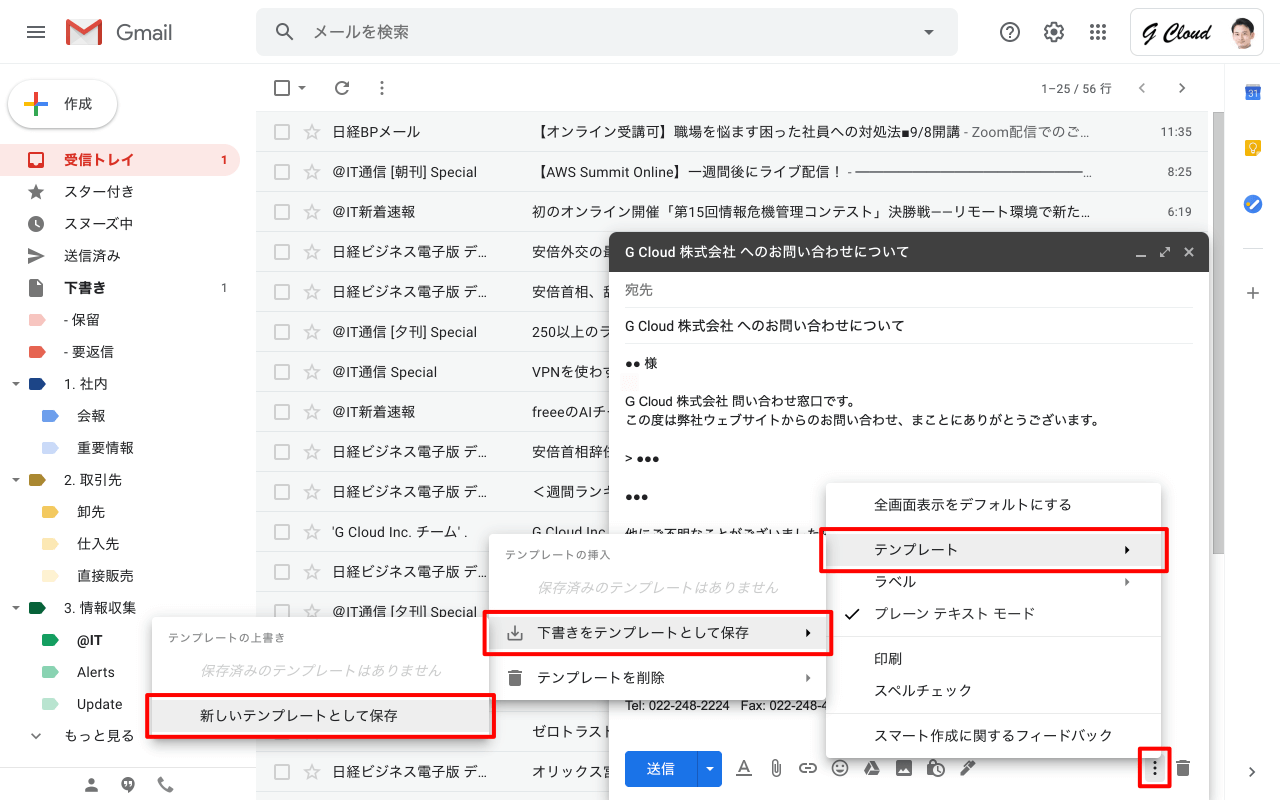Viewport: 1280px width, 800px height.
Task: Toggle プレーン テキスト モード option
Action: tap(993, 614)
